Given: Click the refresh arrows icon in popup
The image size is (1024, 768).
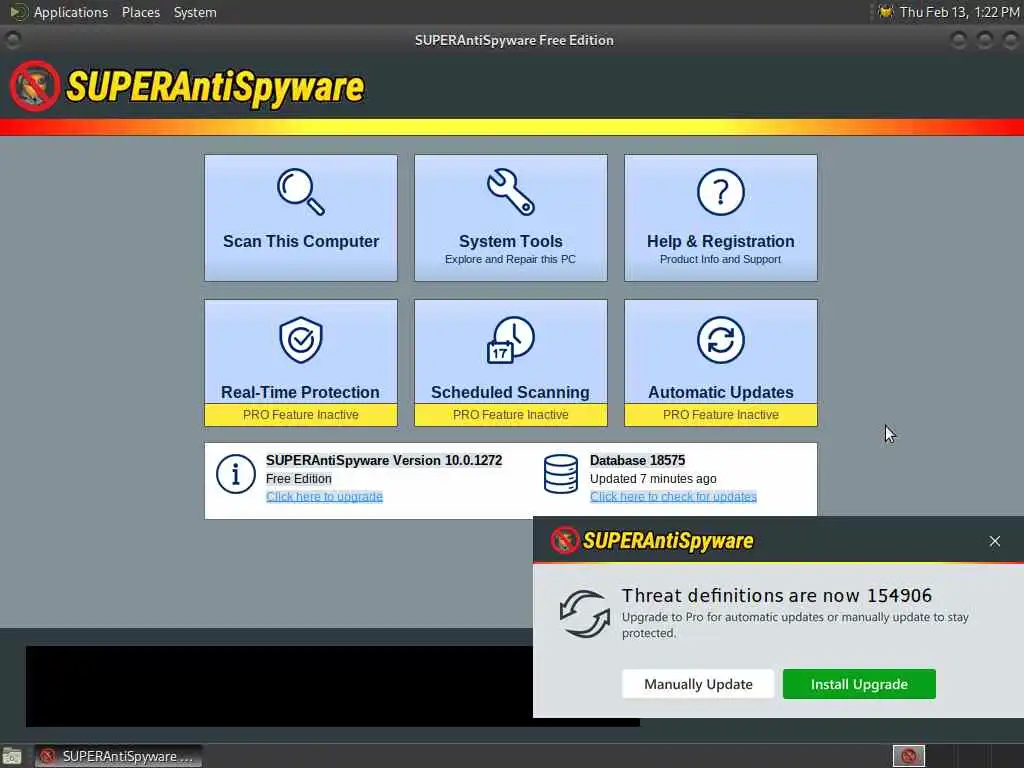Looking at the screenshot, I should pyautogui.click(x=584, y=614).
